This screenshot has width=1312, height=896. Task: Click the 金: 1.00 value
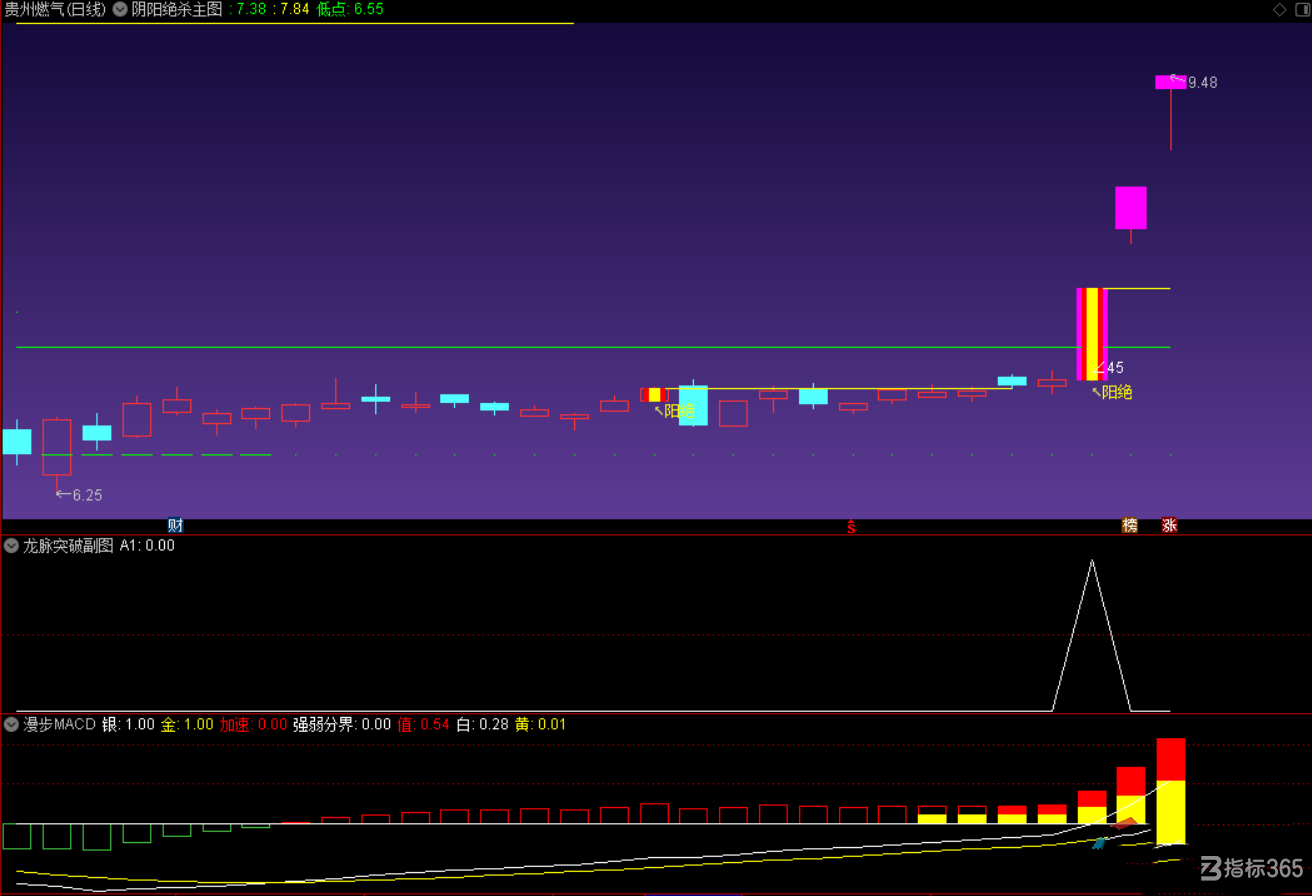pos(187,724)
